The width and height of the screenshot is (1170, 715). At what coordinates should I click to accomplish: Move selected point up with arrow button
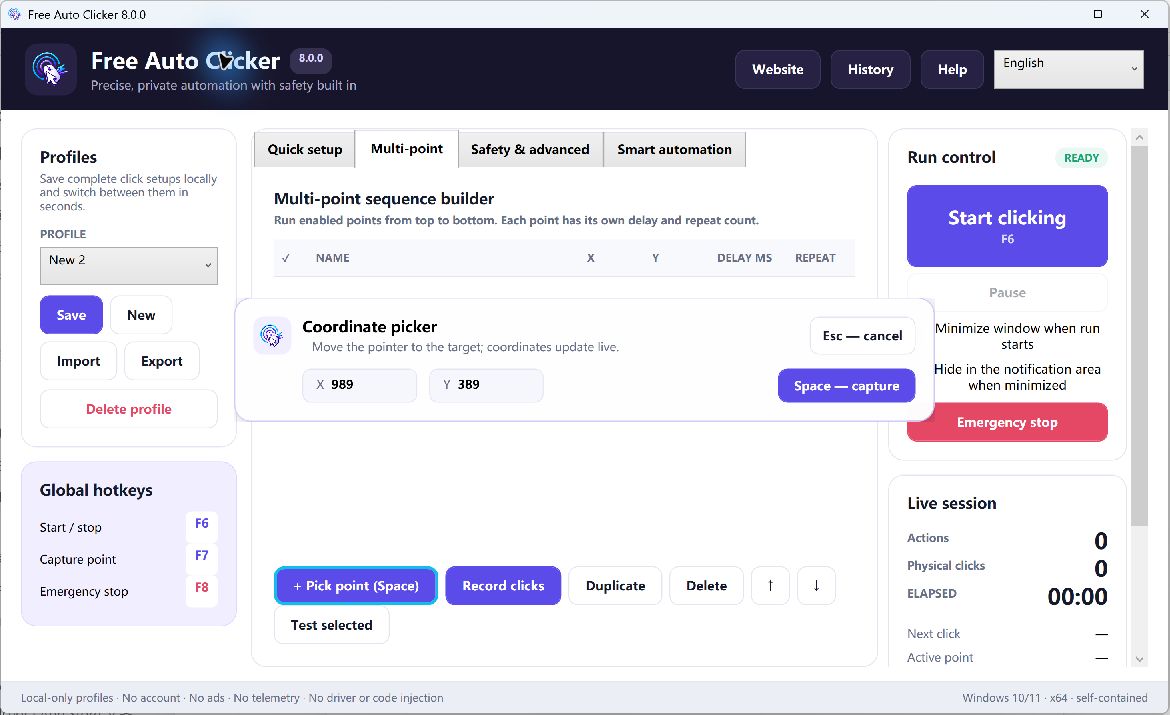770,586
